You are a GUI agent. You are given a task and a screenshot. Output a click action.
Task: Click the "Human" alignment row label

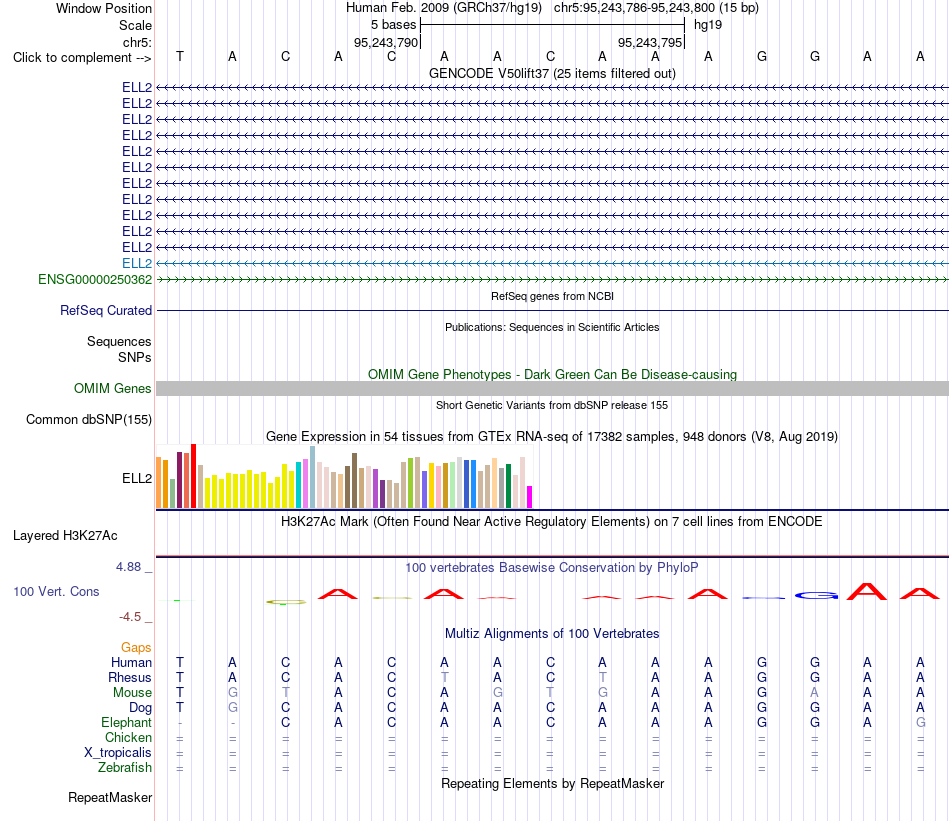pyautogui.click(x=131, y=662)
